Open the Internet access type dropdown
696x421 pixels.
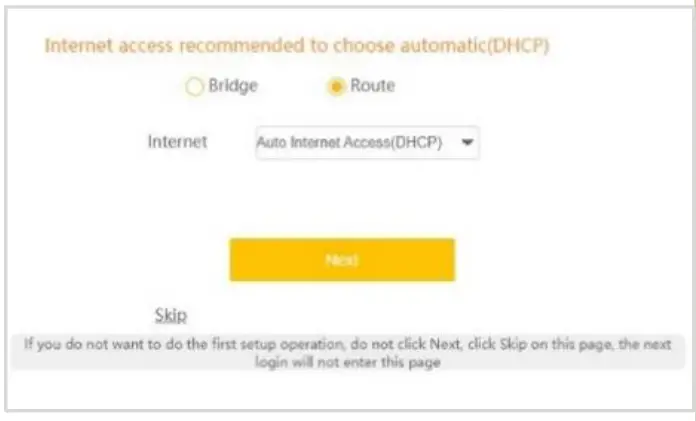pos(366,142)
